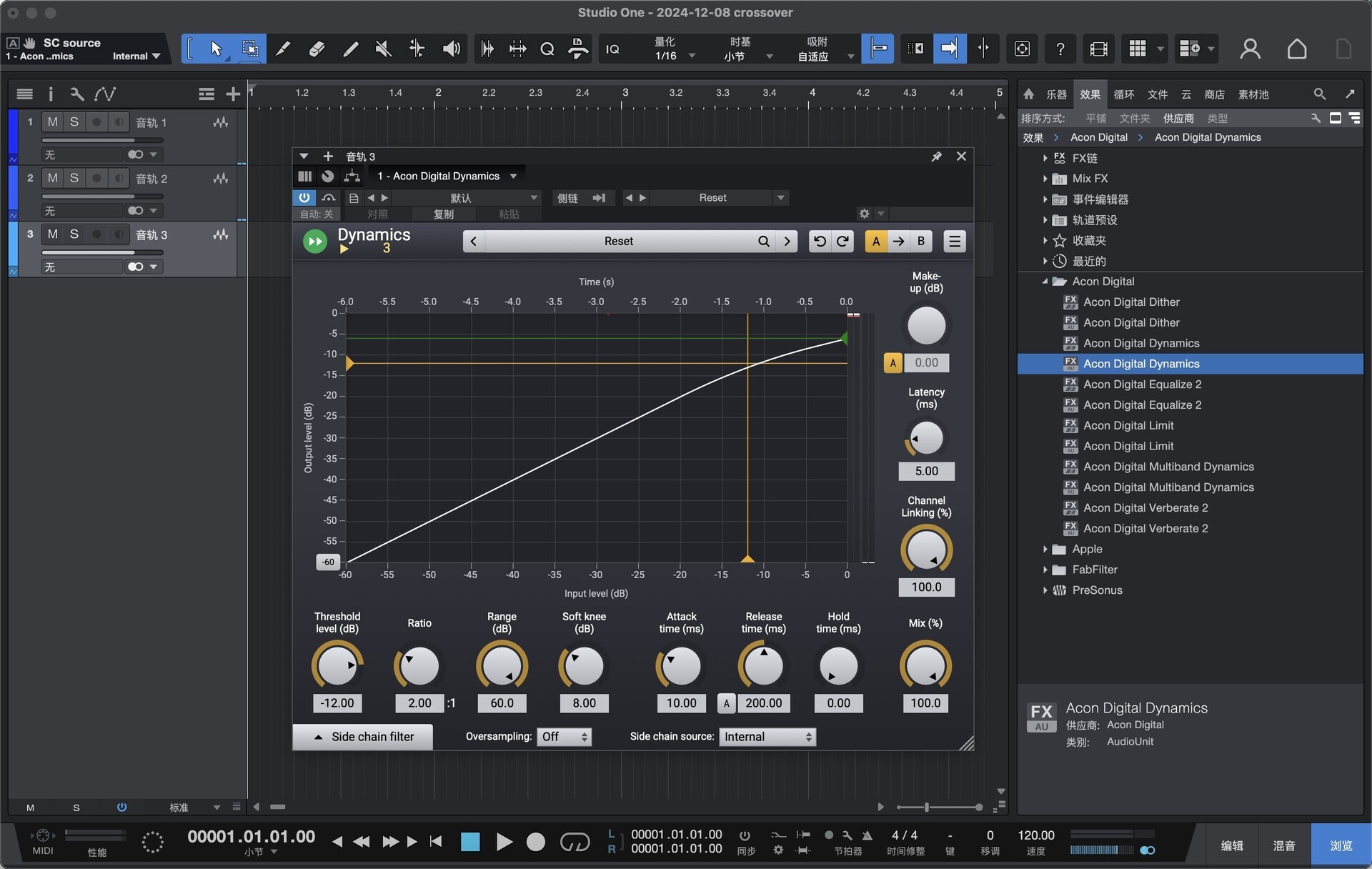Expand the PreSonus folder
Viewport: 1372px width, 869px height.
coord(1045,590)
